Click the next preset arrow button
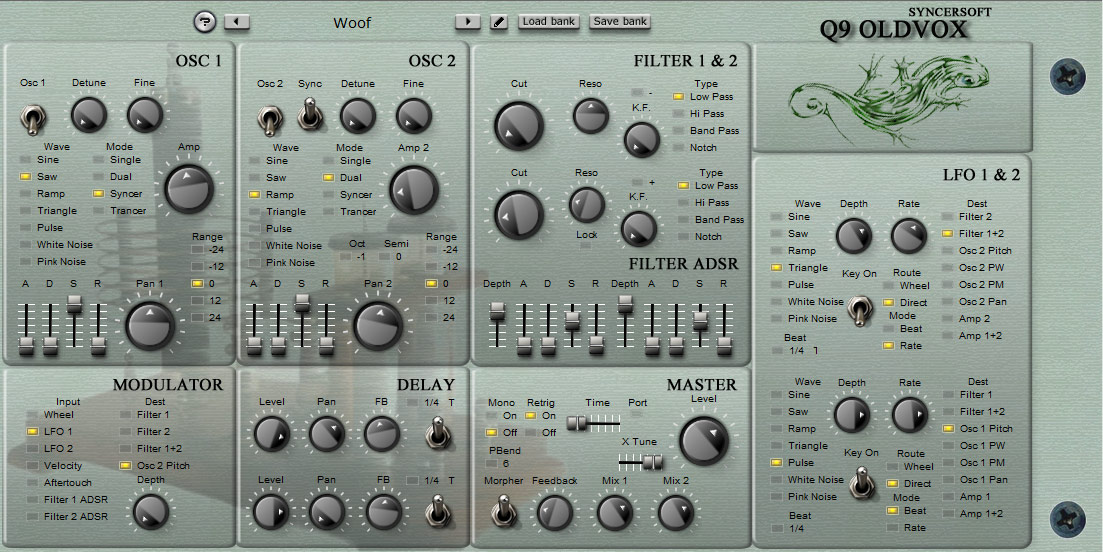 coord(468,22)
